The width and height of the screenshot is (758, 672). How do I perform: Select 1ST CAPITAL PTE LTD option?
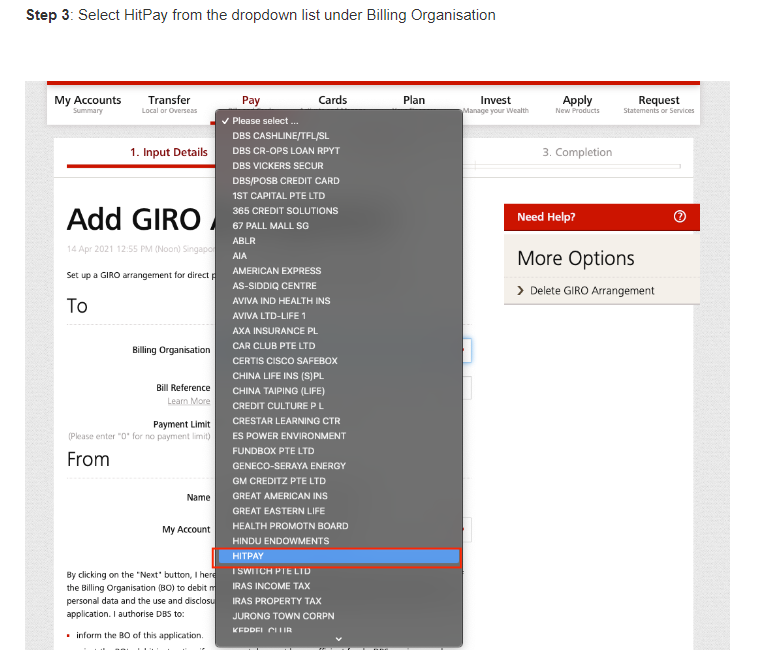[x=339, y=196]
